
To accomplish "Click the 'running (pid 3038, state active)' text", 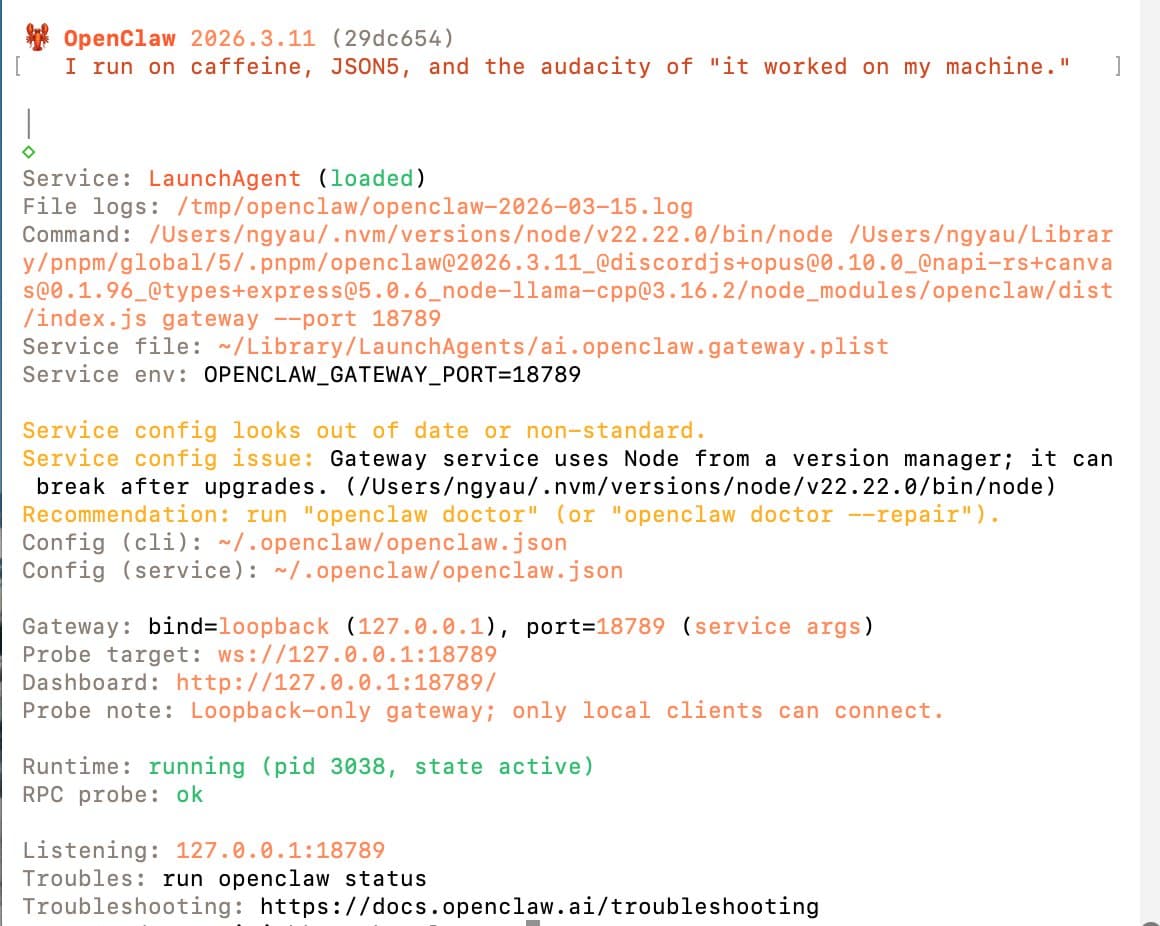I will 371,766.
